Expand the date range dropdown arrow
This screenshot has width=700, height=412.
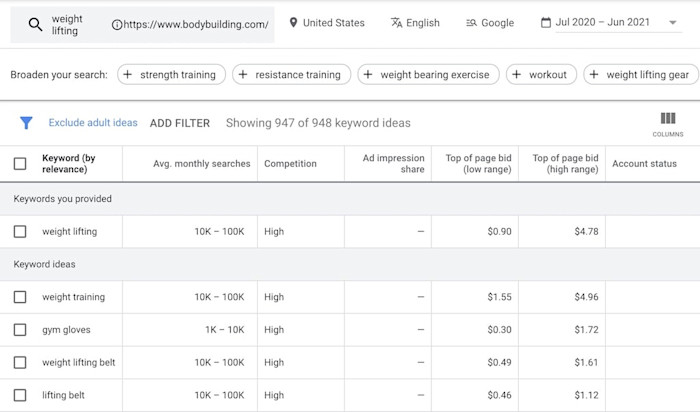tap(673, 23)
